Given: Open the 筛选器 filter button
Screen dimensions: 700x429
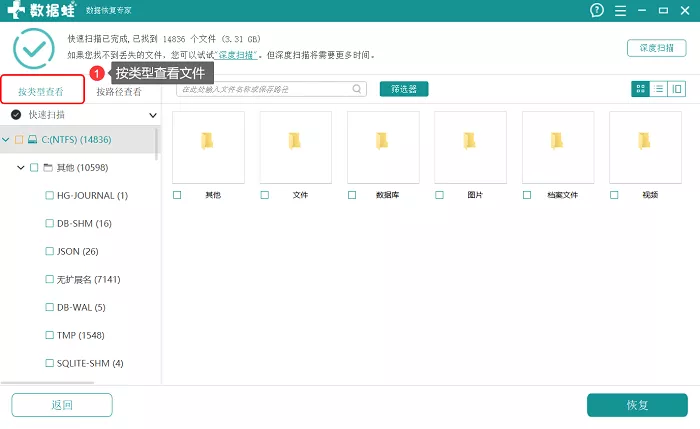Looking at the screenshot, I should tap(404, 89).
